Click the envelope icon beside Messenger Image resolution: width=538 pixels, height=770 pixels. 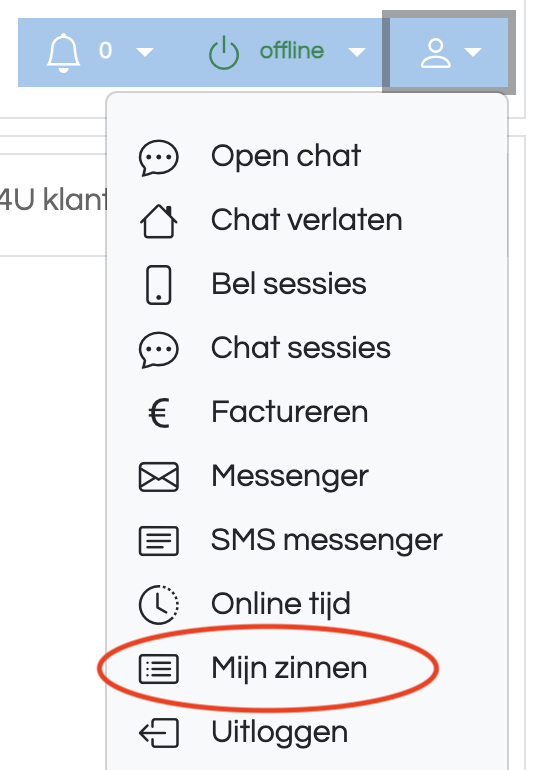coord(159,477)
